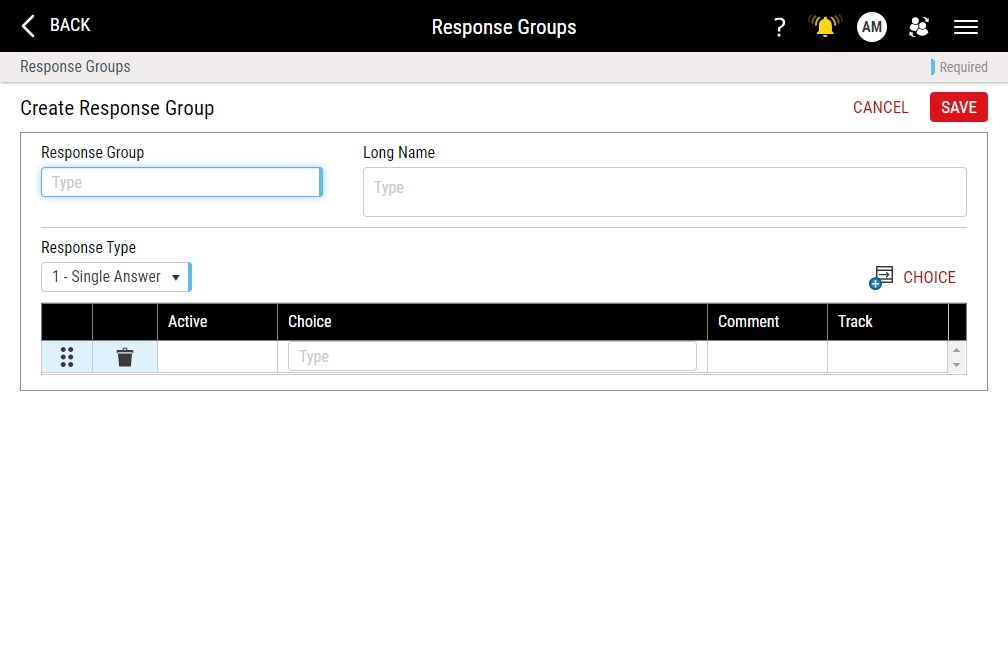Viewport: 1008px width, 648px height.
Task: Click the back arrow icon
Action: point(29,26)
